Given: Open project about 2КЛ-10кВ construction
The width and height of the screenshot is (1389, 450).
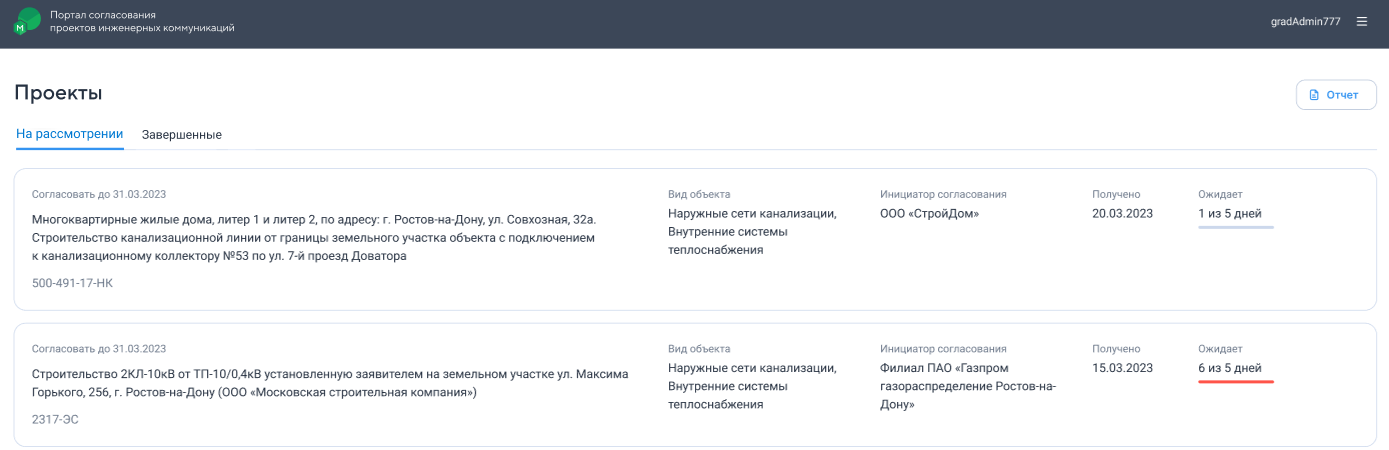Looking at the screenshot, I should click(330, 381).
